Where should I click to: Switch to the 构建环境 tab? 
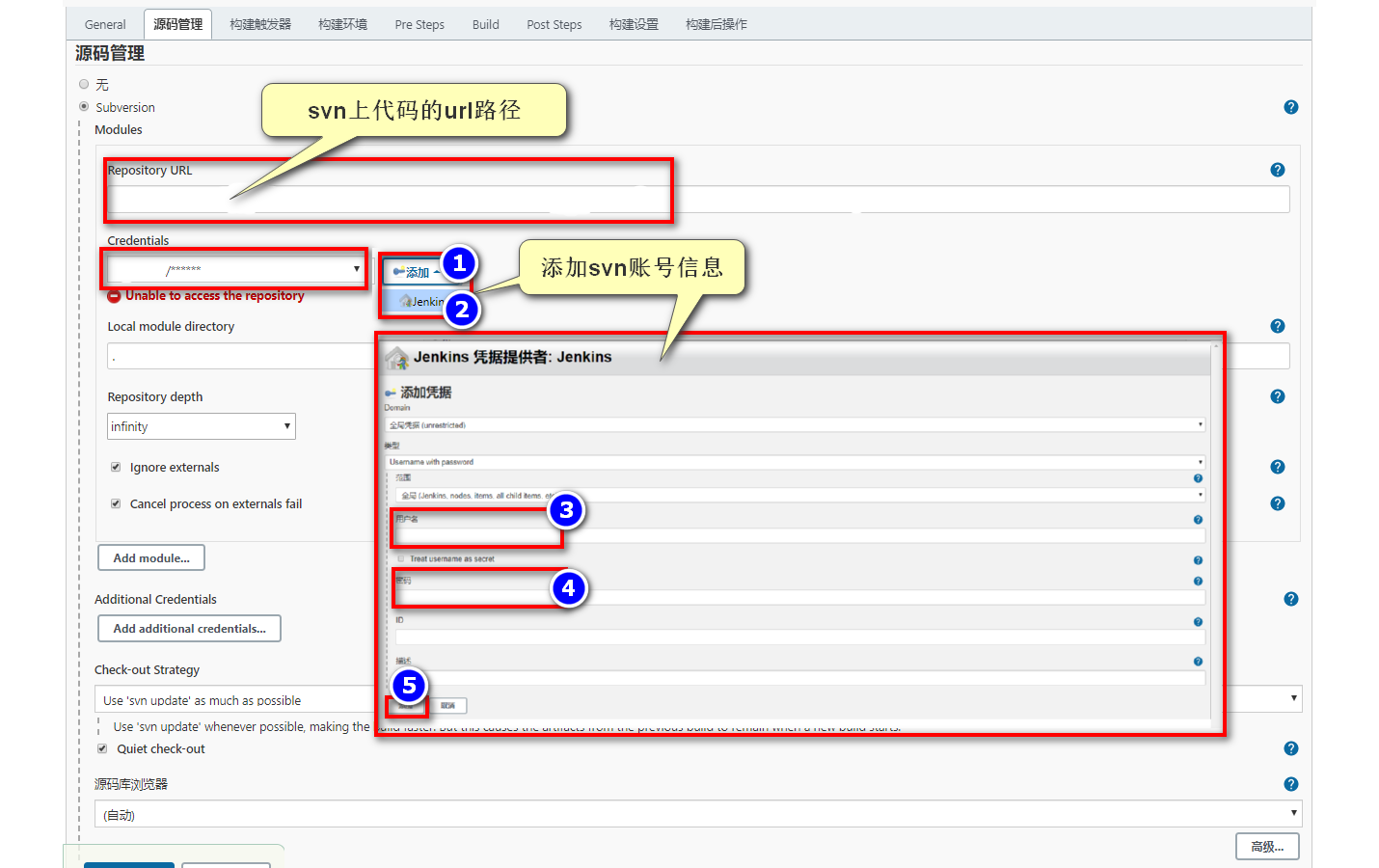click(x=343, y=24)
